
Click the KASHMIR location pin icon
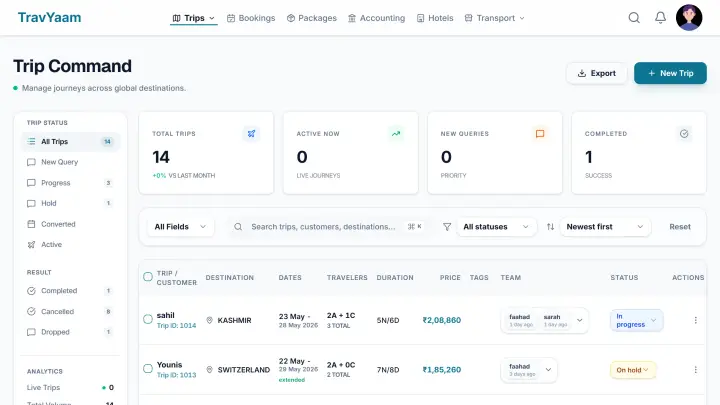click(209, 320)
